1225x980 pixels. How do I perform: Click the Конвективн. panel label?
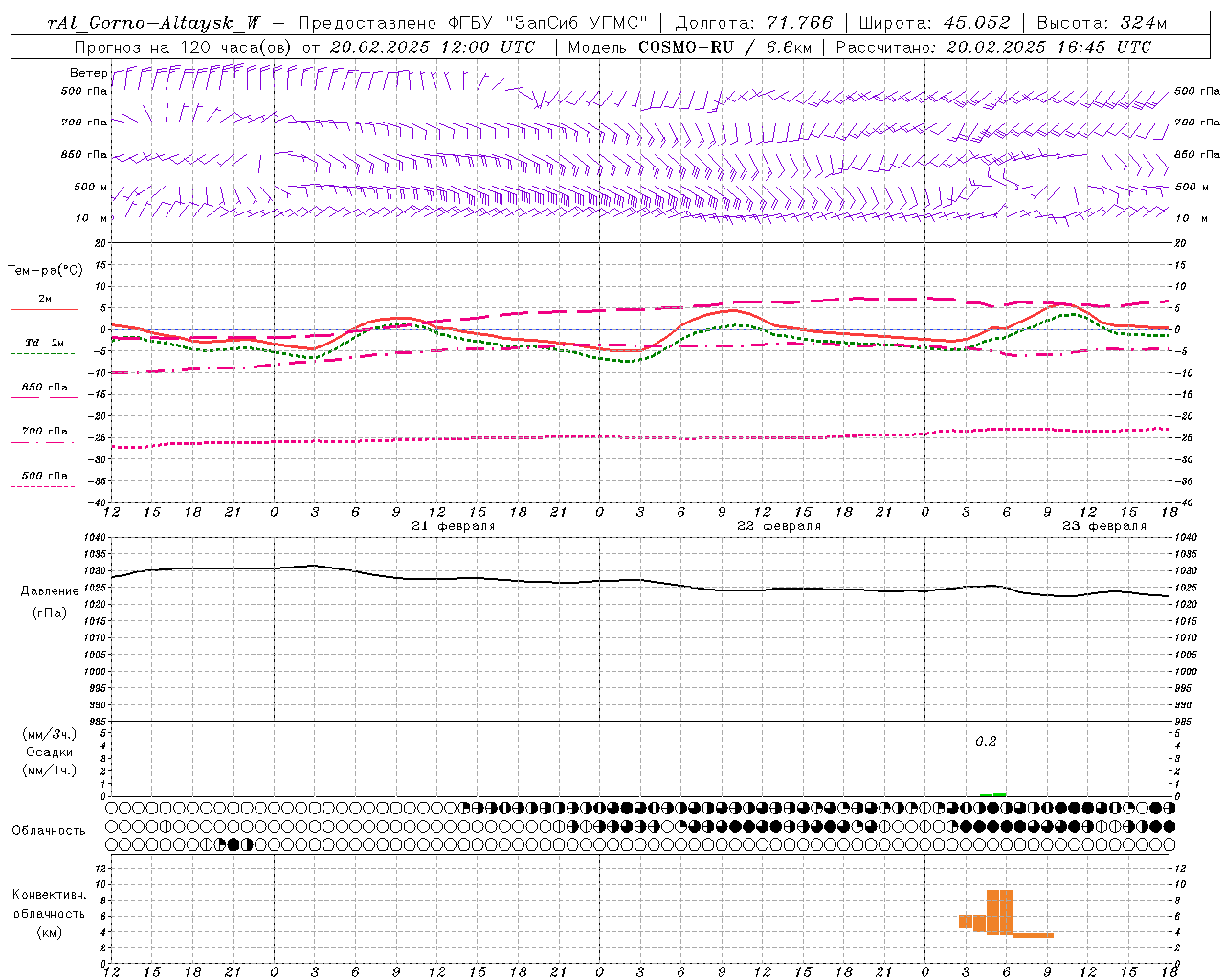pyautogui.click(x=50, y=895)
